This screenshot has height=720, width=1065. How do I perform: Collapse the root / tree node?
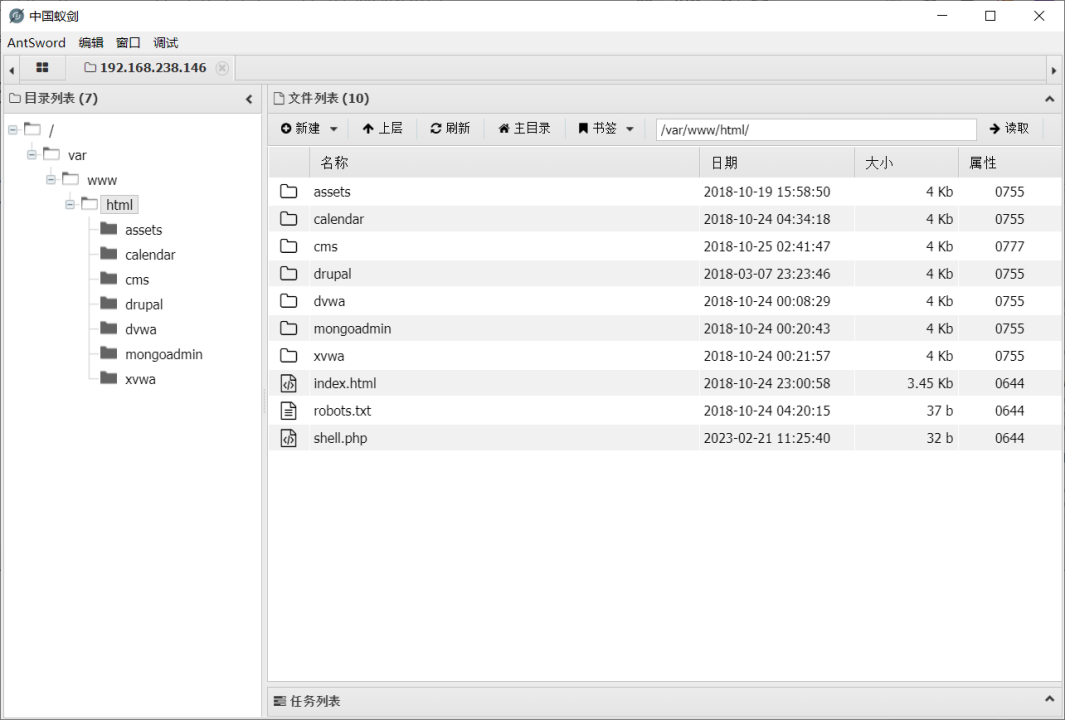[x=13, y=130]
